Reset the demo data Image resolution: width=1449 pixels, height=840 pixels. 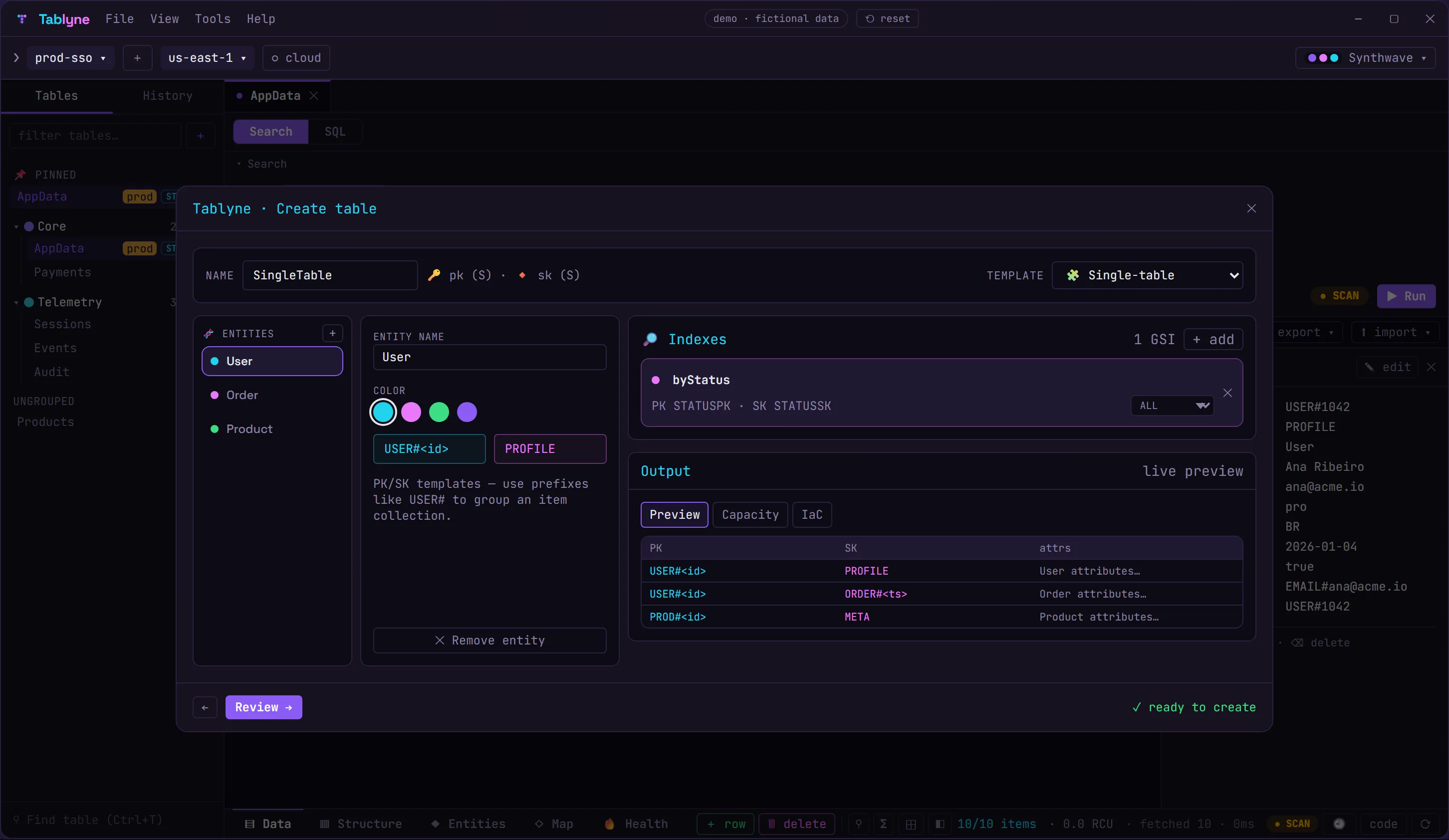tap(887, 18)
